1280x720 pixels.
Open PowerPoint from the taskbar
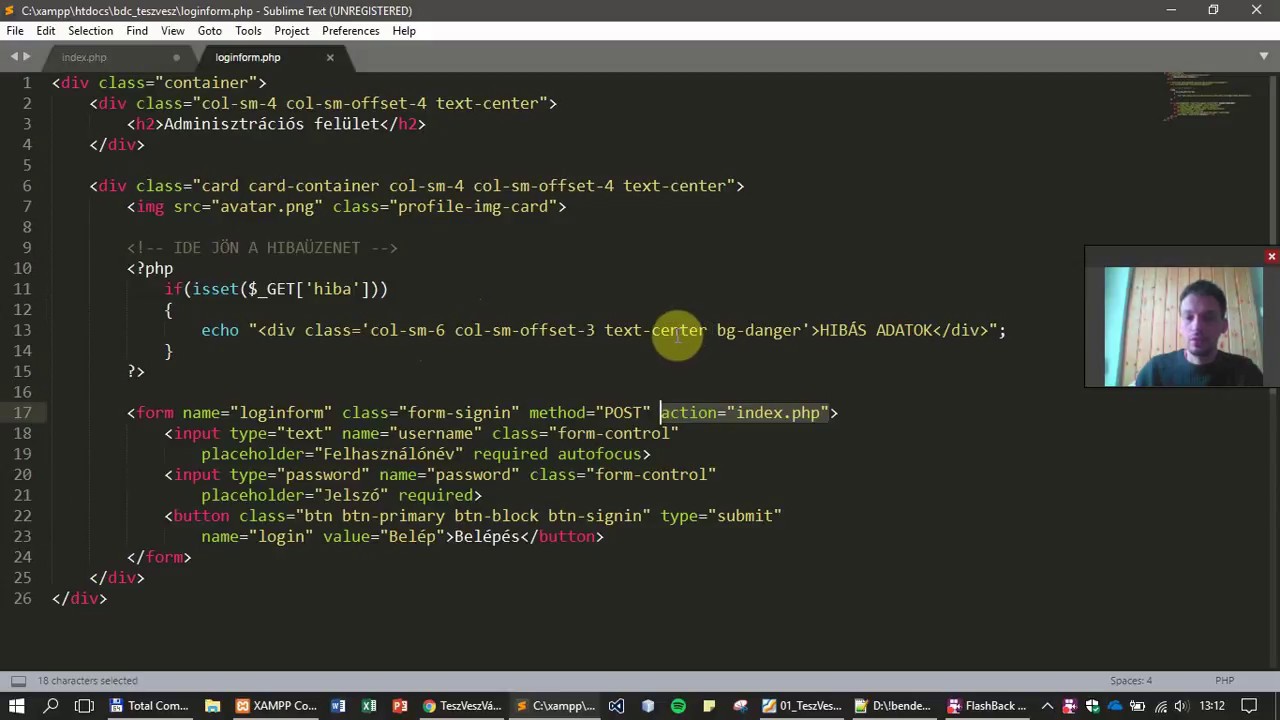(400, 706)
